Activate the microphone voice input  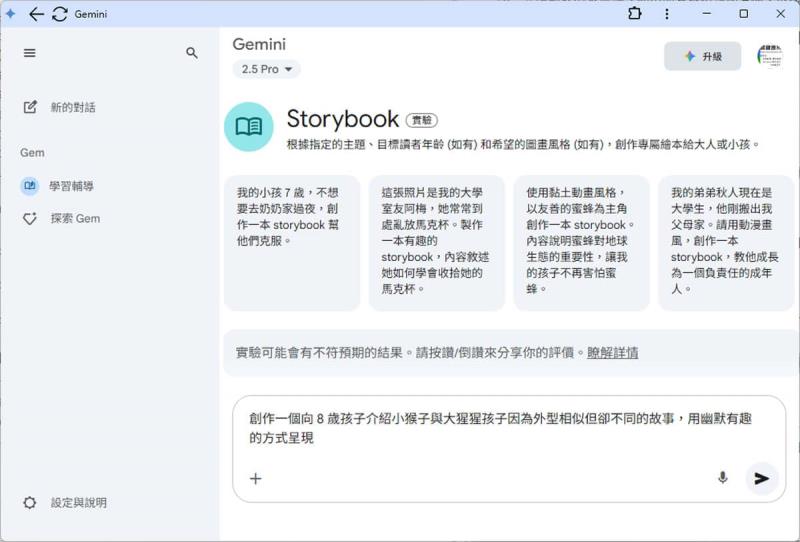point(722,478)
